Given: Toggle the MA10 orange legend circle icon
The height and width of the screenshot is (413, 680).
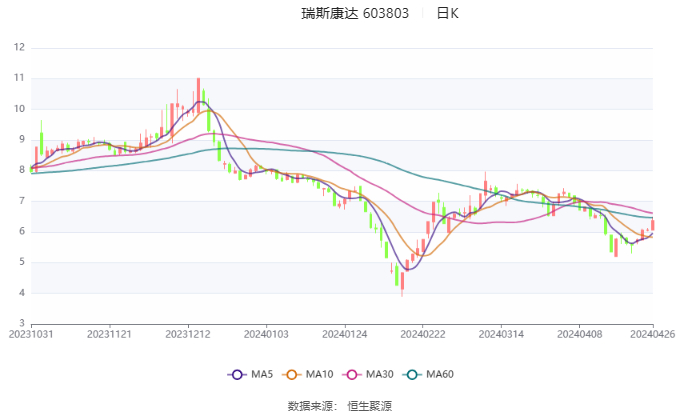Looking at the screenshot, I should click(291, 374).
